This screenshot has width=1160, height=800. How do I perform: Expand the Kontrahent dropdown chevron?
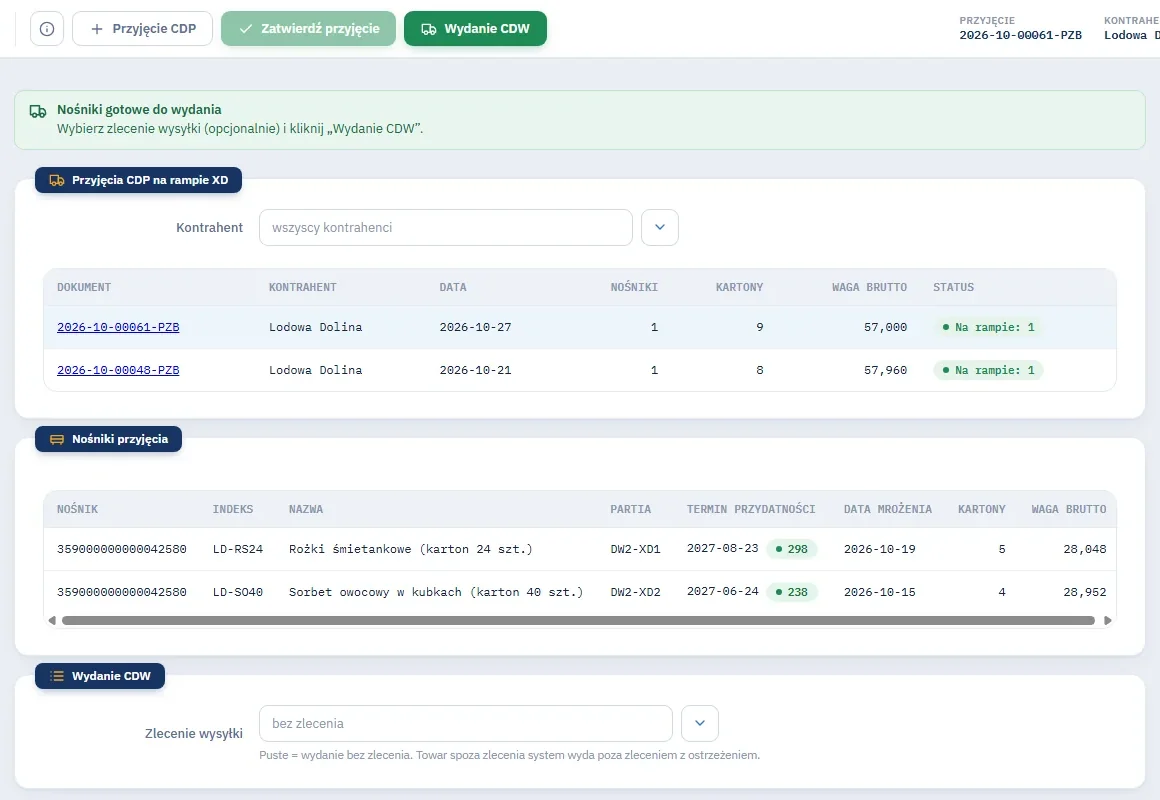660,227
